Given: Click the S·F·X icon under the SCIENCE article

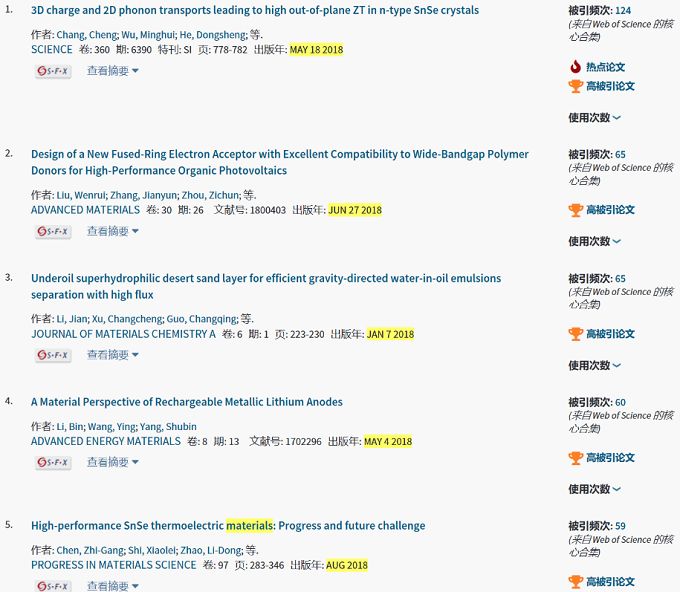Looking at the screenshot, I should coord(53,71).
